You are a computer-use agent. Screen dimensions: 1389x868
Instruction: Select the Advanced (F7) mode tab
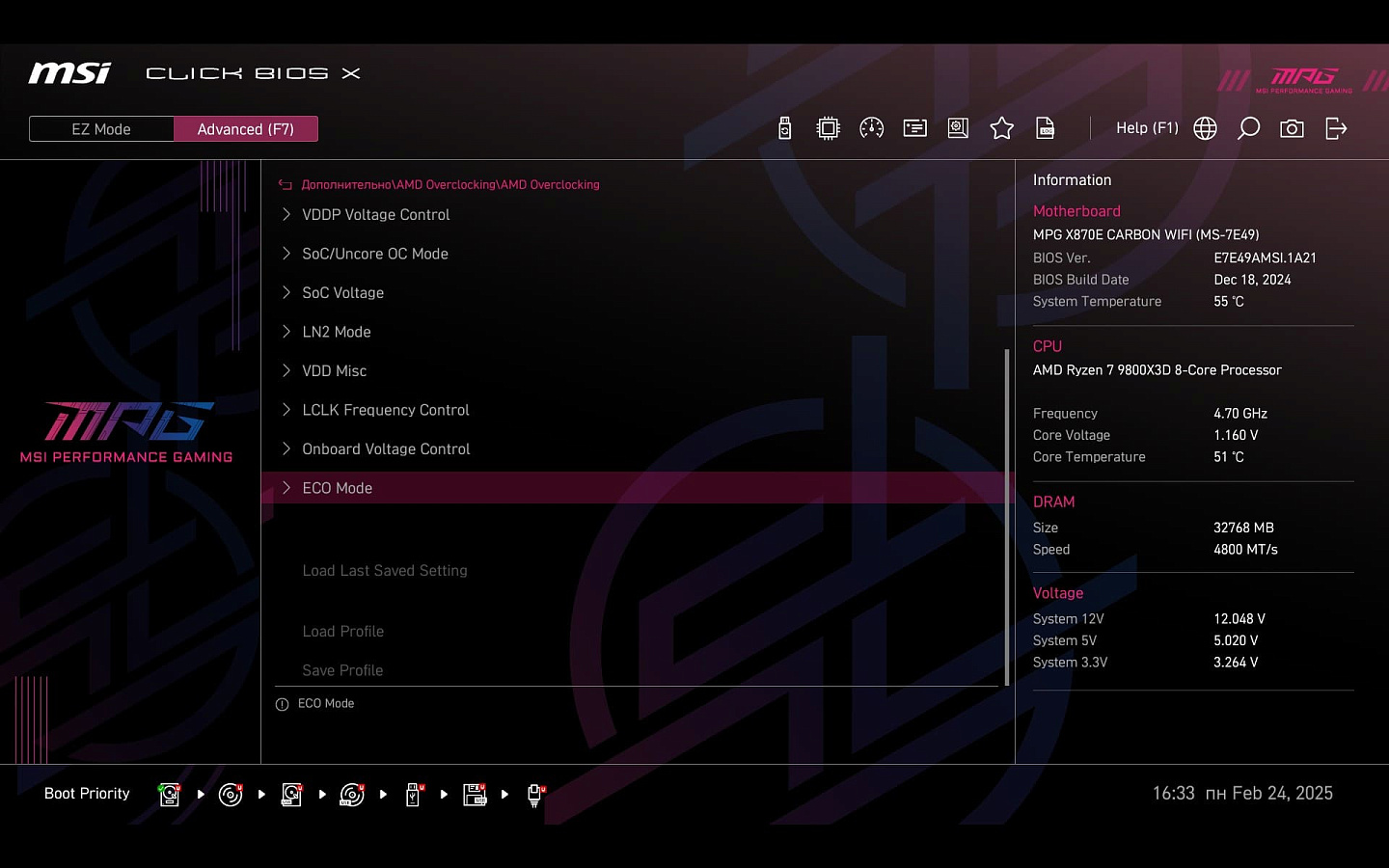(246, 129)
